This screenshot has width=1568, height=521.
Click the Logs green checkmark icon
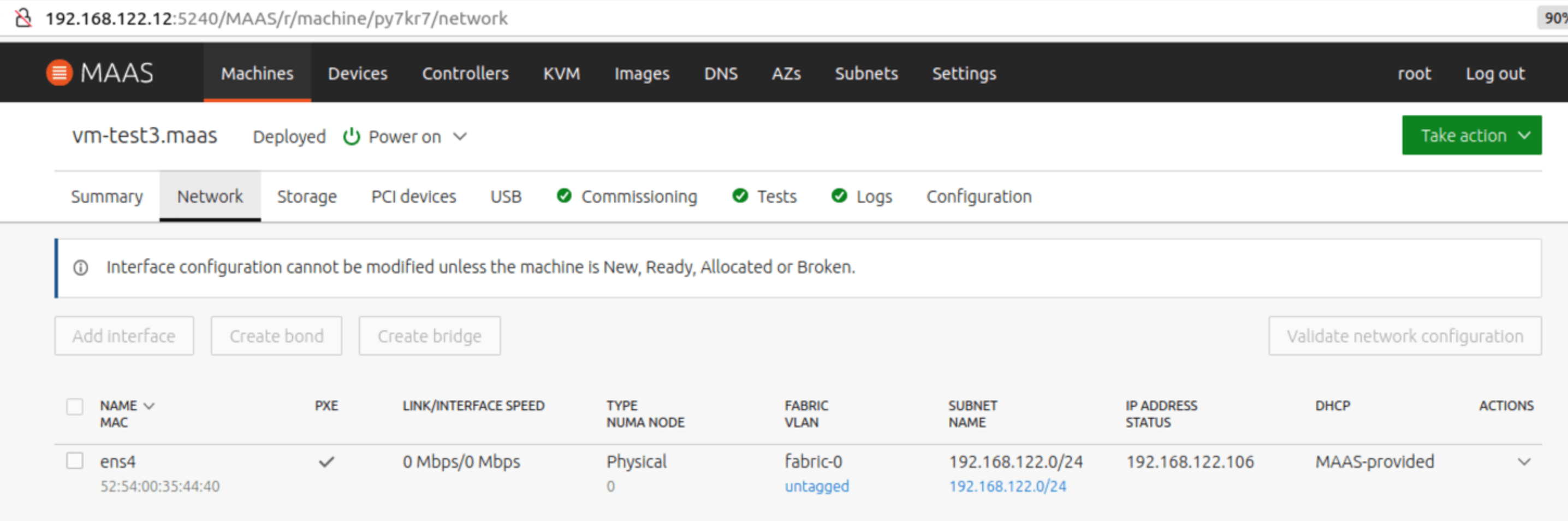click(x=839, y=196)
